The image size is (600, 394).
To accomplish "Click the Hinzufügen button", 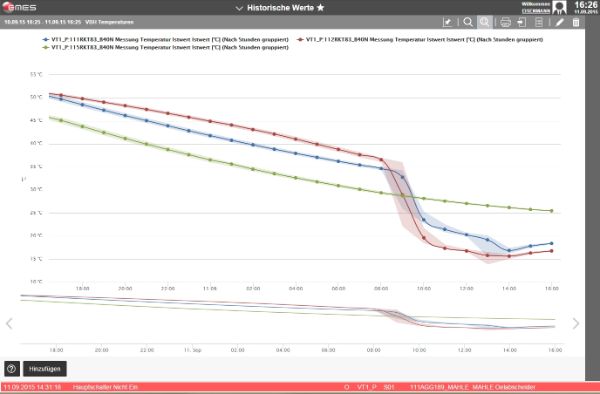I will pyautogui.click(x=45, y=369).
